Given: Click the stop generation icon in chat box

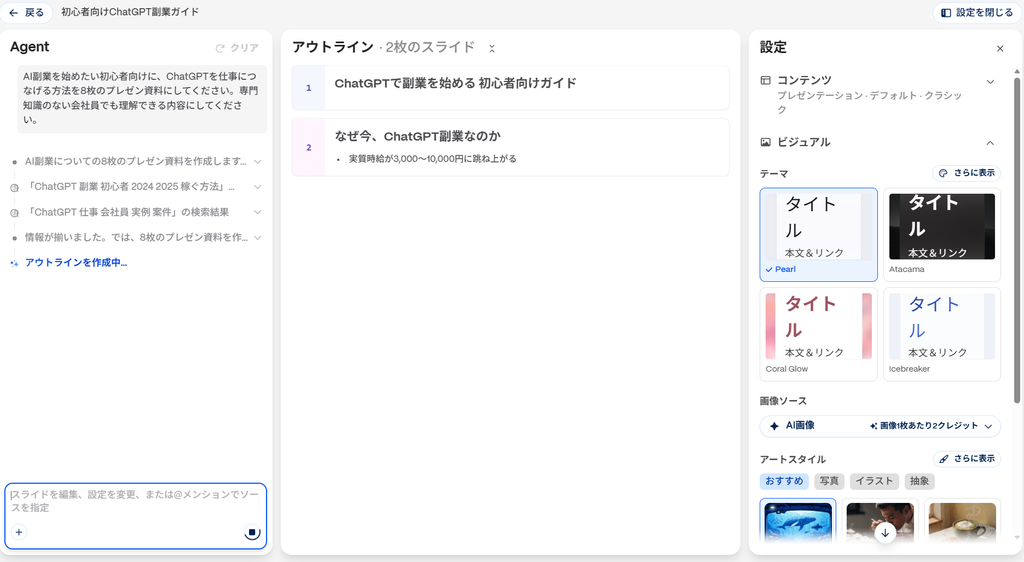Looking at the screenshot, I should (252, 533).
